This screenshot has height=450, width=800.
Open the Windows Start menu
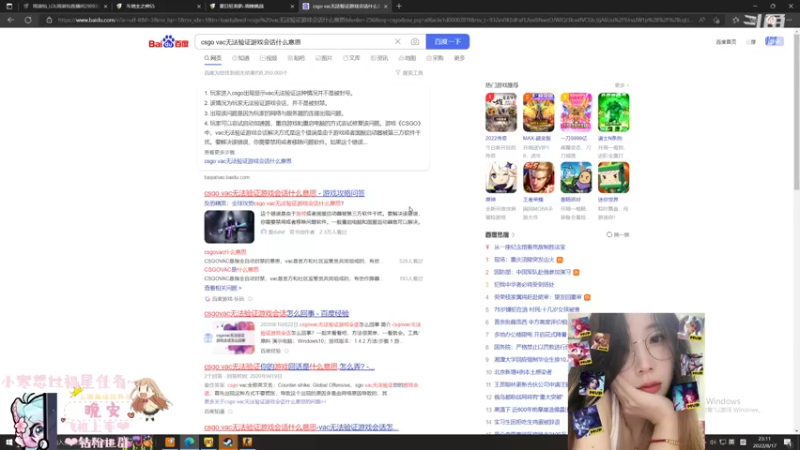[9, 442]
